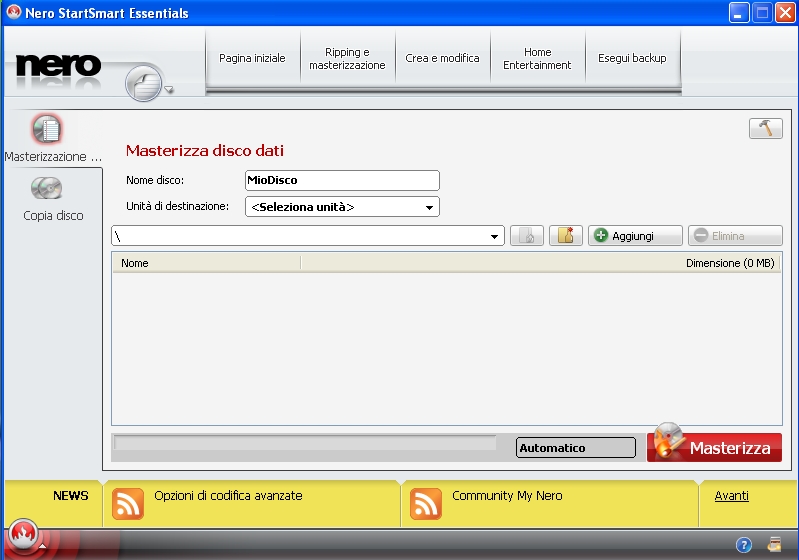
Task: Open the Community My Nero news link
Action: pyautogui.click(x=507, y=495)
